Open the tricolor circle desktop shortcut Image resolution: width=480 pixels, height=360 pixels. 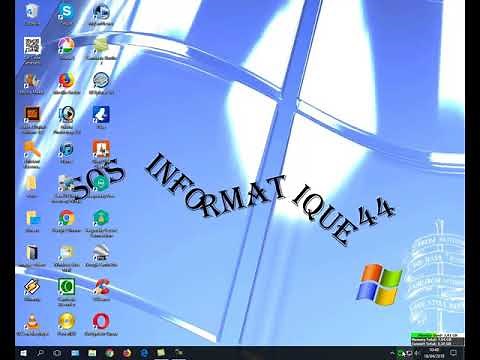tap(66, 46)
